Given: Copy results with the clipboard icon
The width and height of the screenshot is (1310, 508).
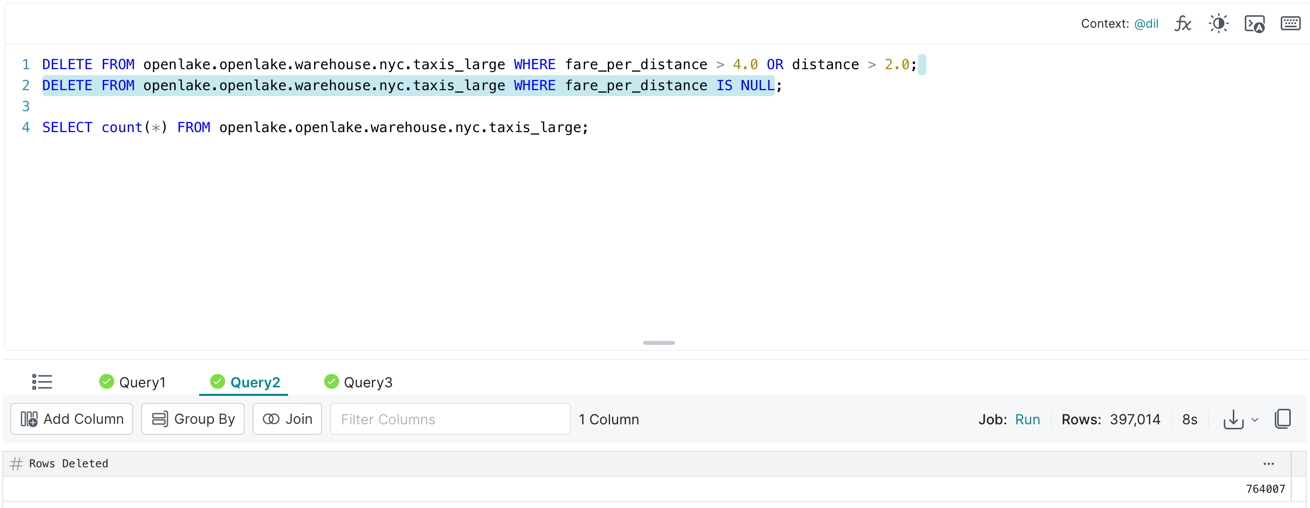Looking at the screenshot, I should pos(1283,419).
